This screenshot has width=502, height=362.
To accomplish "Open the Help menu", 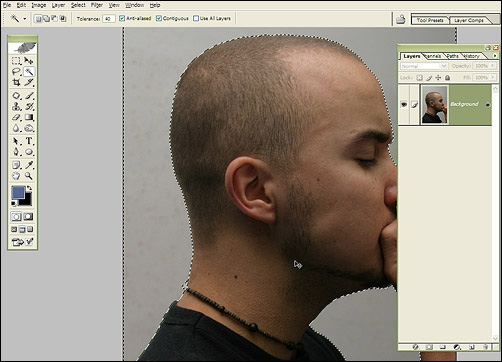I will point(155,5).
